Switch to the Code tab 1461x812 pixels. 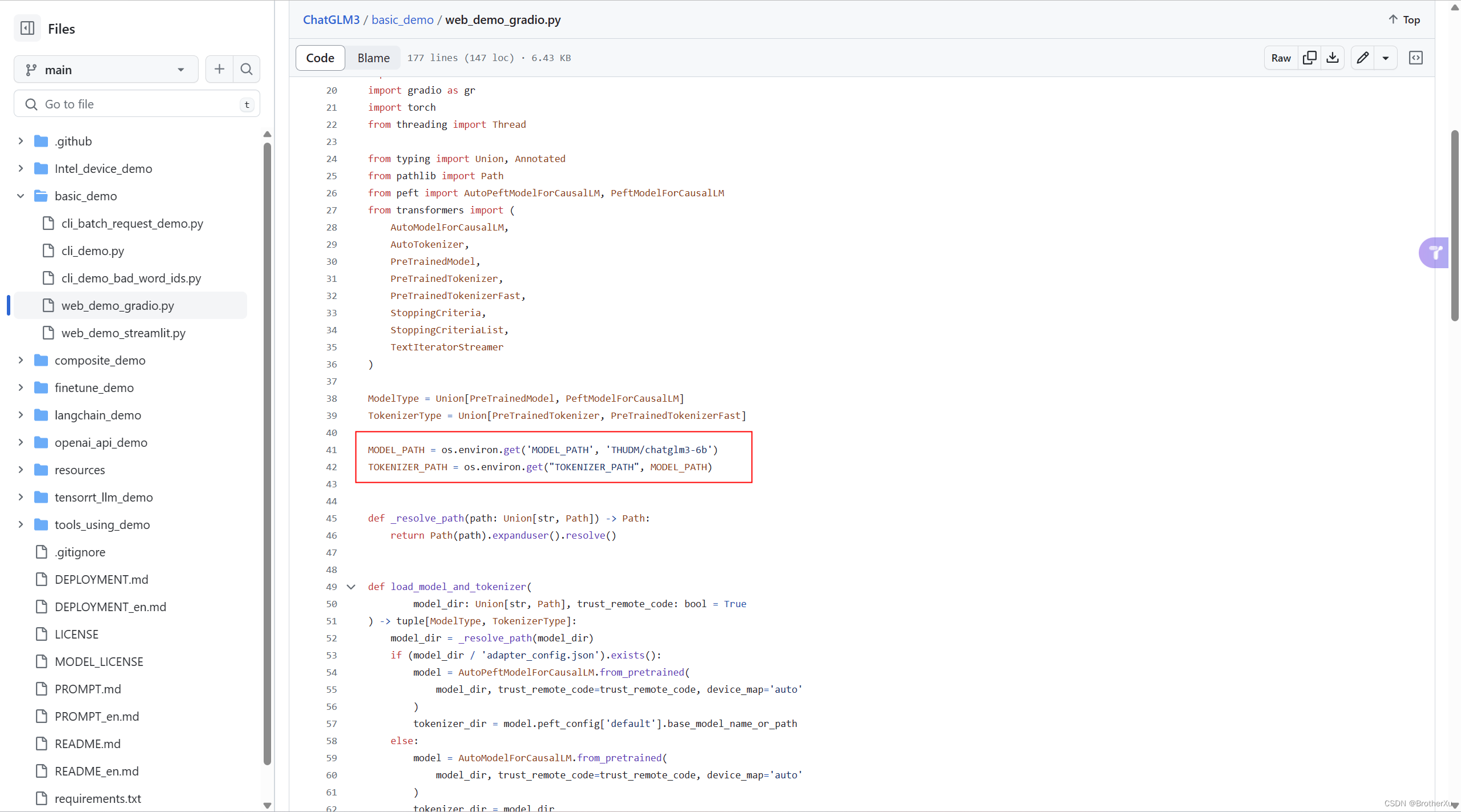[x=320, y=57]
